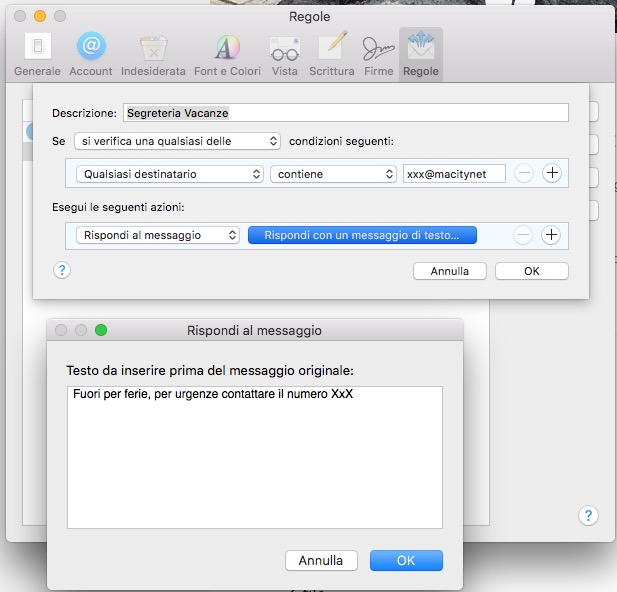Open help in the Regole window
This screenshot has width=617, height=592.
(x=588, y=515)
